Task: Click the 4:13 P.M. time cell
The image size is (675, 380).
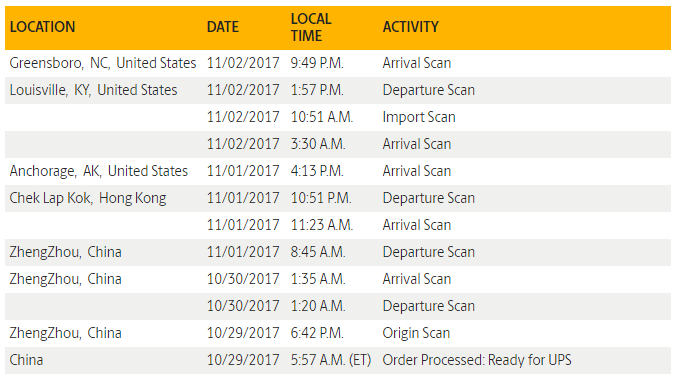Action: pyautogui.click(x=317, y=171)
